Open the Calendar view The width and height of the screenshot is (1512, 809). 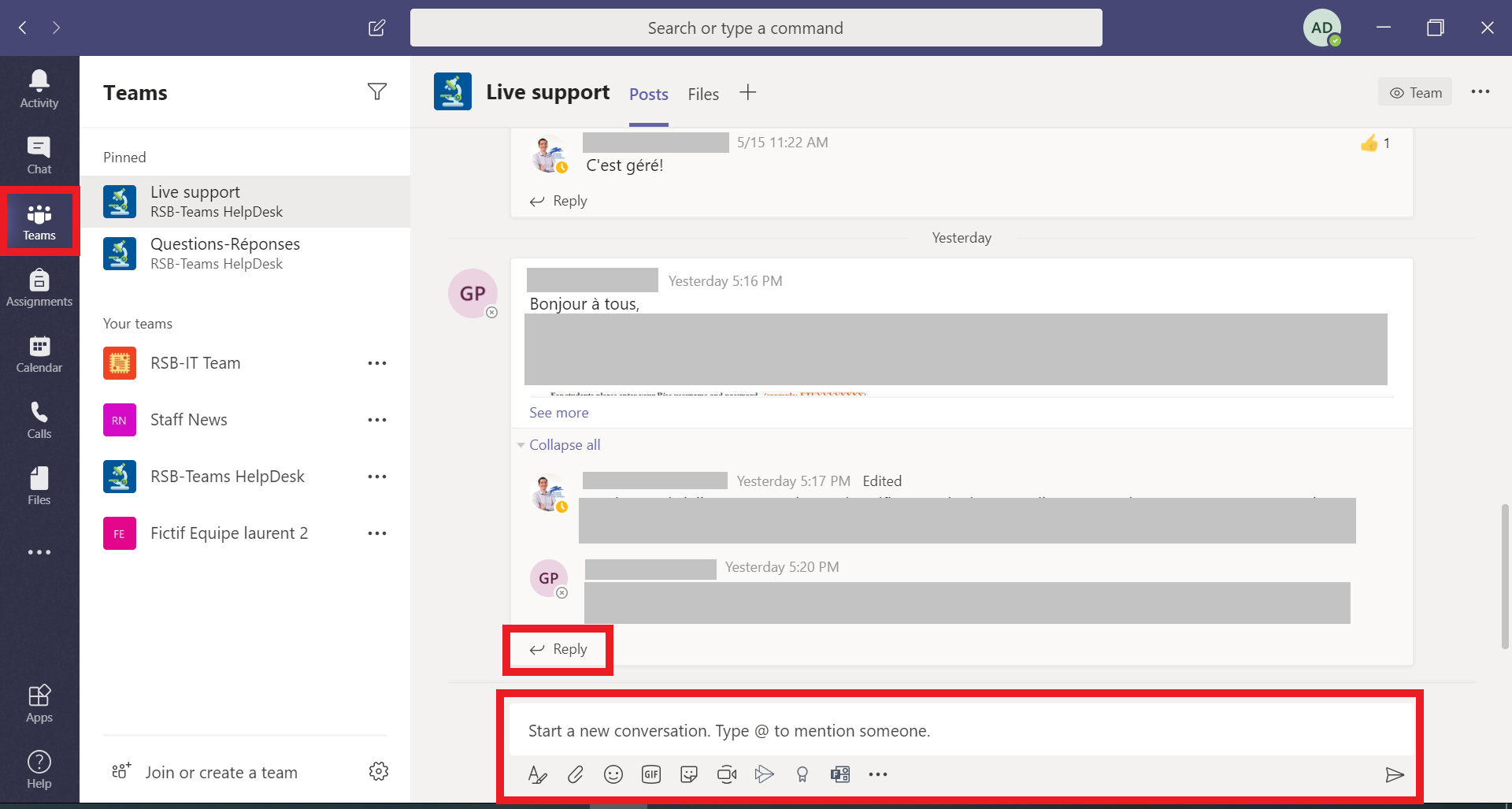39,354
